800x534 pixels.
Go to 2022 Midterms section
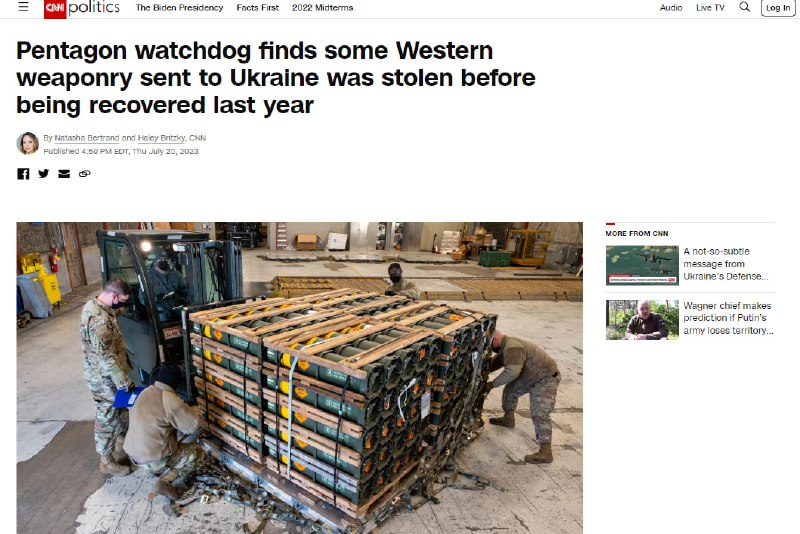pos(322,8)
